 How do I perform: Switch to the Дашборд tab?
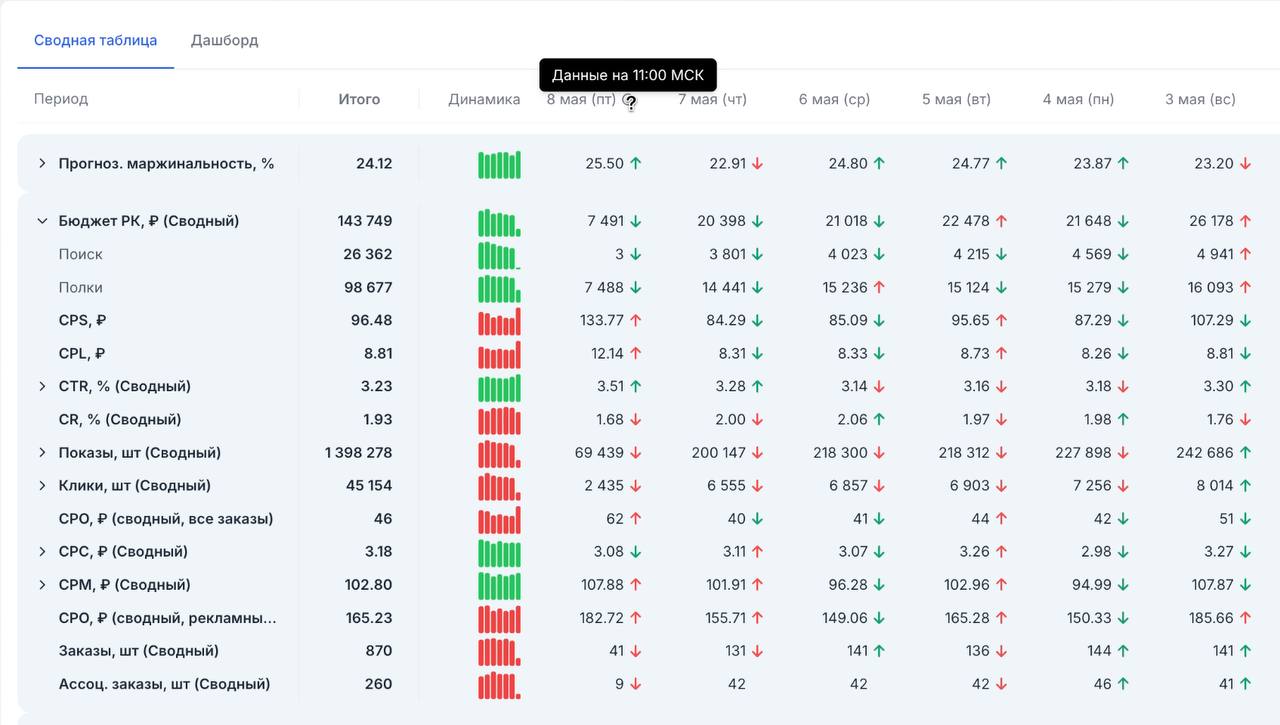click(x=225, y=40)
